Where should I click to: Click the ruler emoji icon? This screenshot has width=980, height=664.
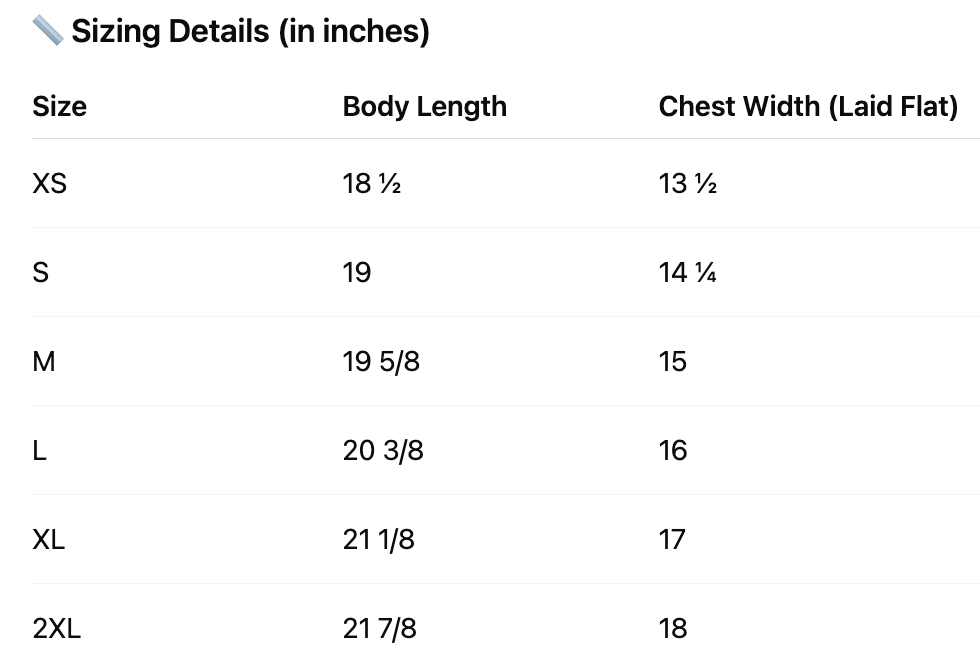click(x=47, y=31)
